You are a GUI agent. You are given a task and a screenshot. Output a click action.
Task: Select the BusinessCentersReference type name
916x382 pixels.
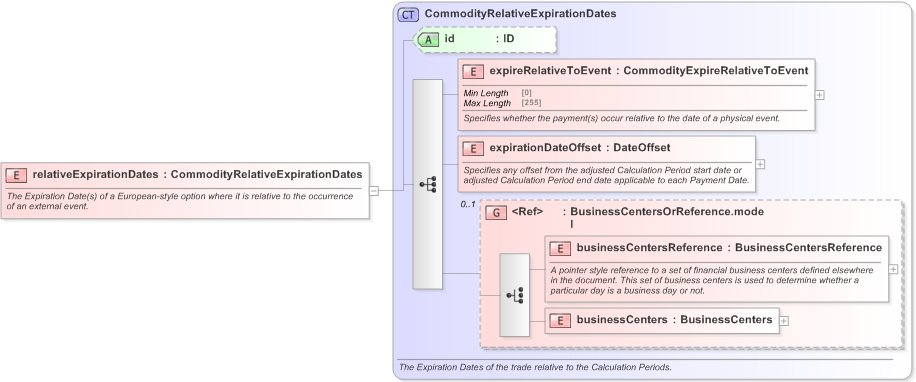[x=809, y=248]
